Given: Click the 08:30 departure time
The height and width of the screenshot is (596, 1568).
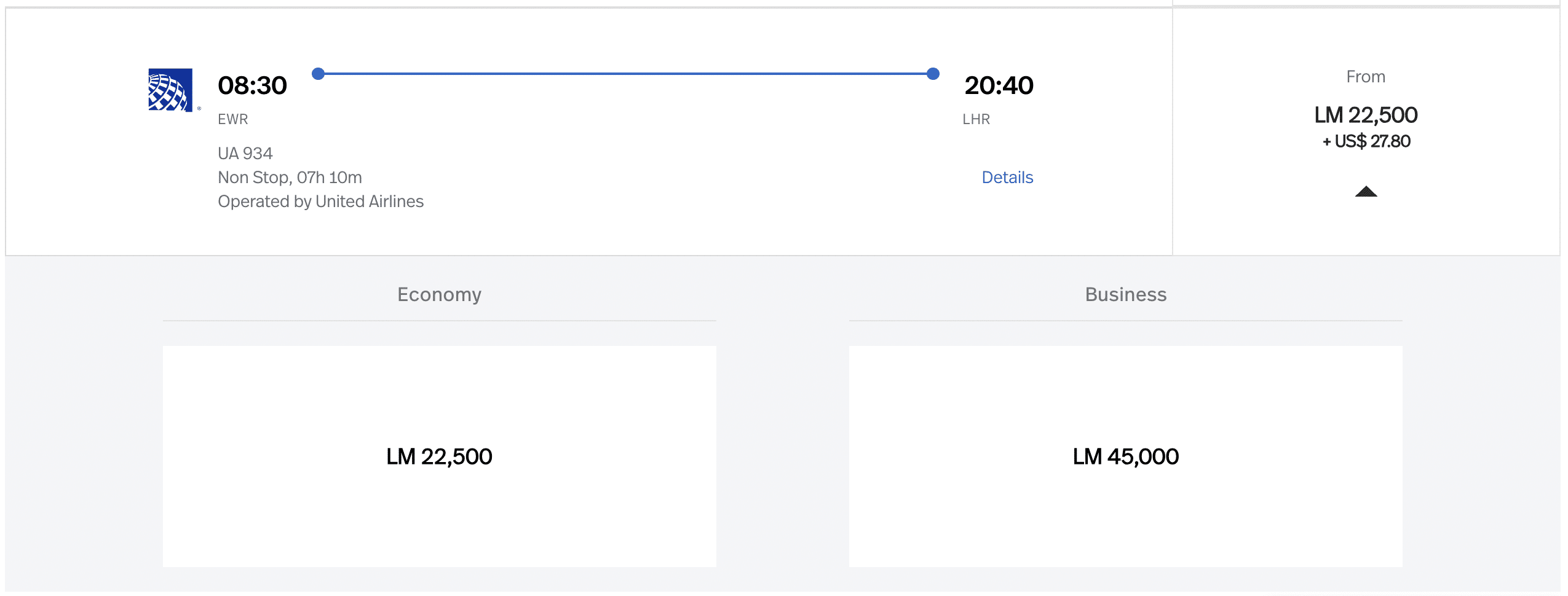Looking at the screenshot, I should [x=252, y=85].
